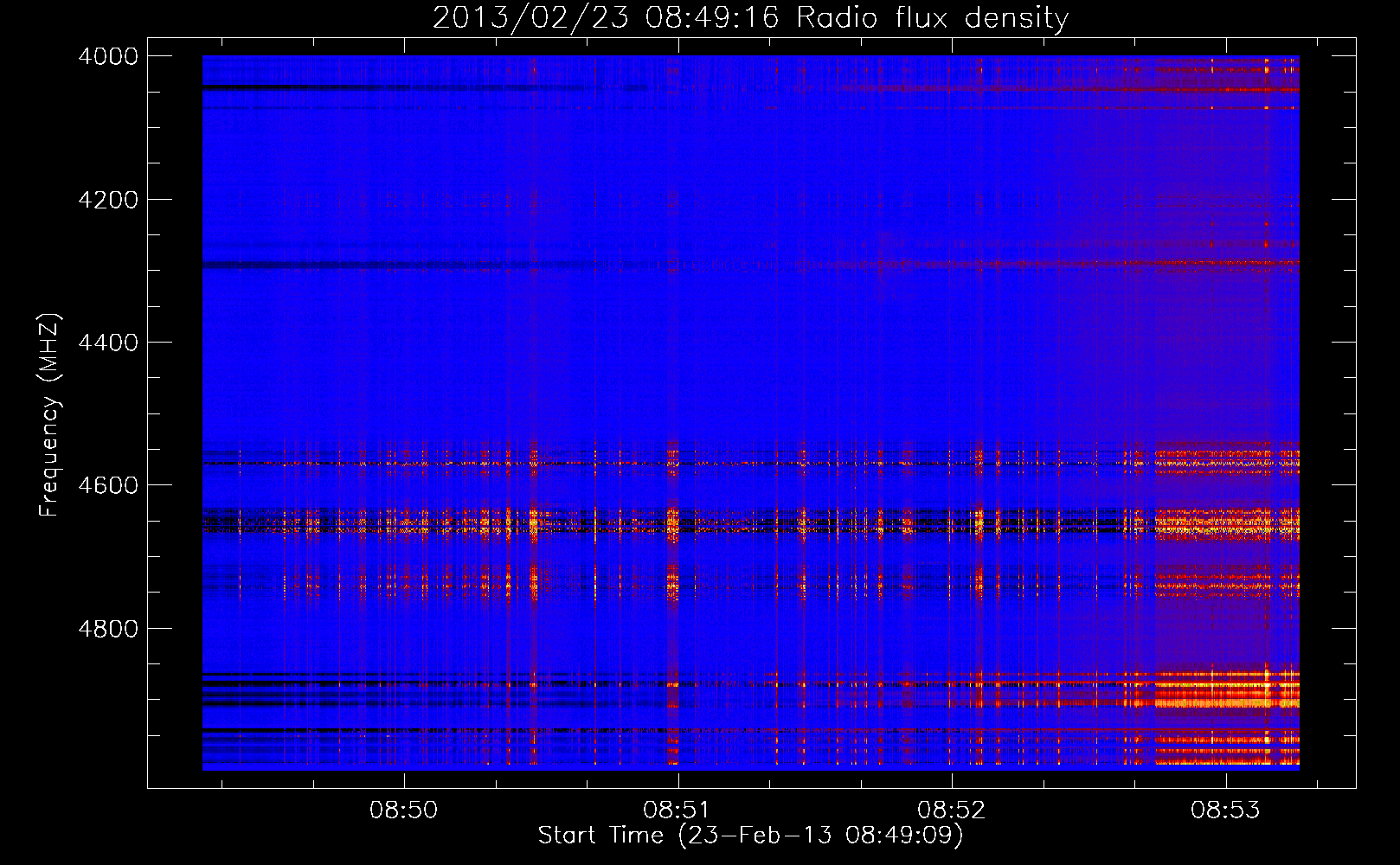1400x865 pixels.
Task: Click the '4400' frequency axis label
Action: (x=108, y=343)
